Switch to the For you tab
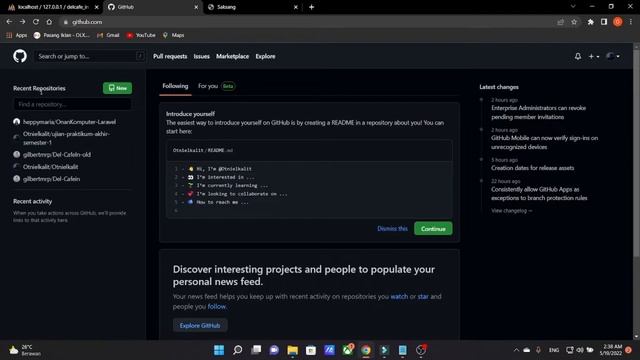The image size is (640, 360). click(216, 86)
